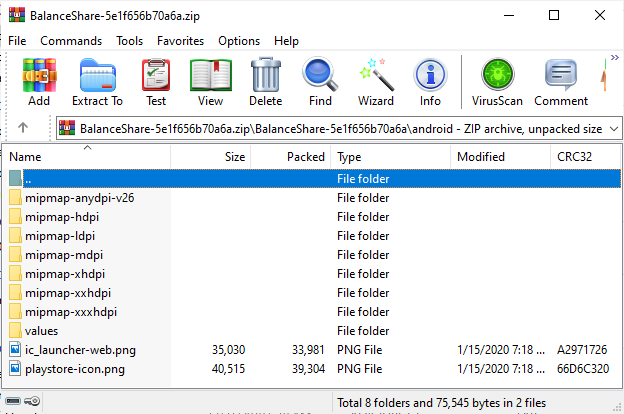Click the mipmap-hdpi folder icon
Screen dimensions: 624x414
pyautogui.click(x=15, y=217)
